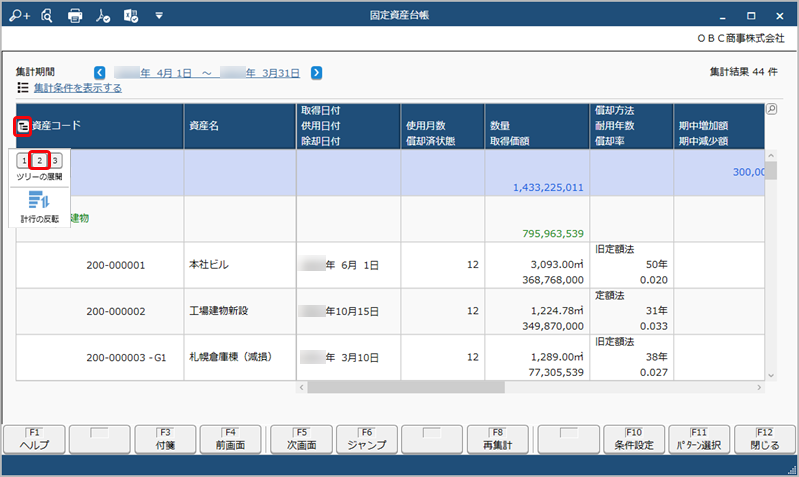
Task: Click the F3 付箋 button
Action: pyautogui.click(x=165, y=439)
